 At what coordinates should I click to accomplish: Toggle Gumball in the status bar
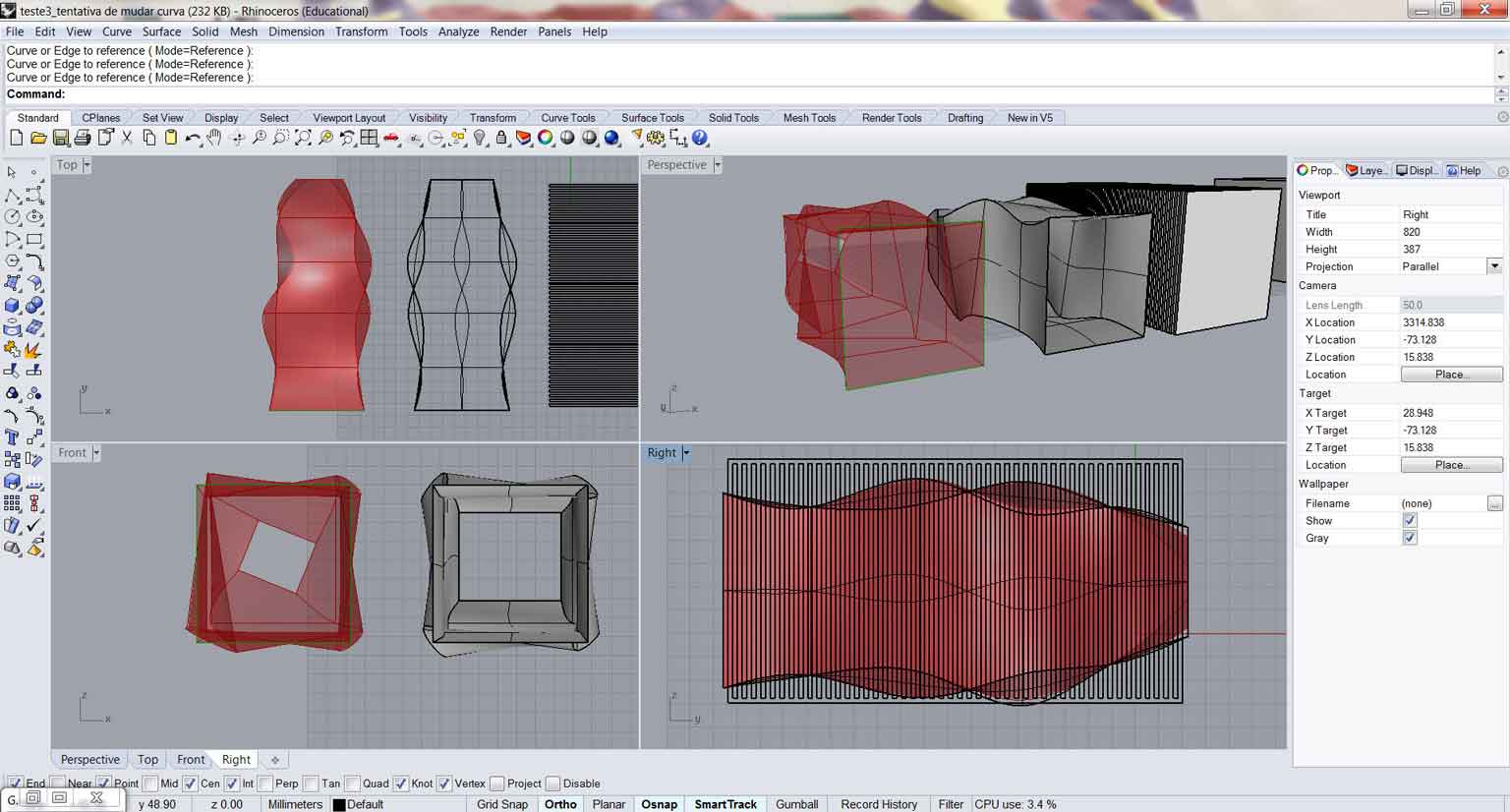pos(796,804)
